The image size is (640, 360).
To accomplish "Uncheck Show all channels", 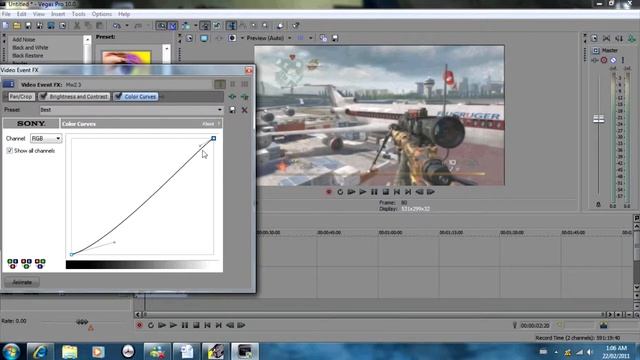I will 9,151.
